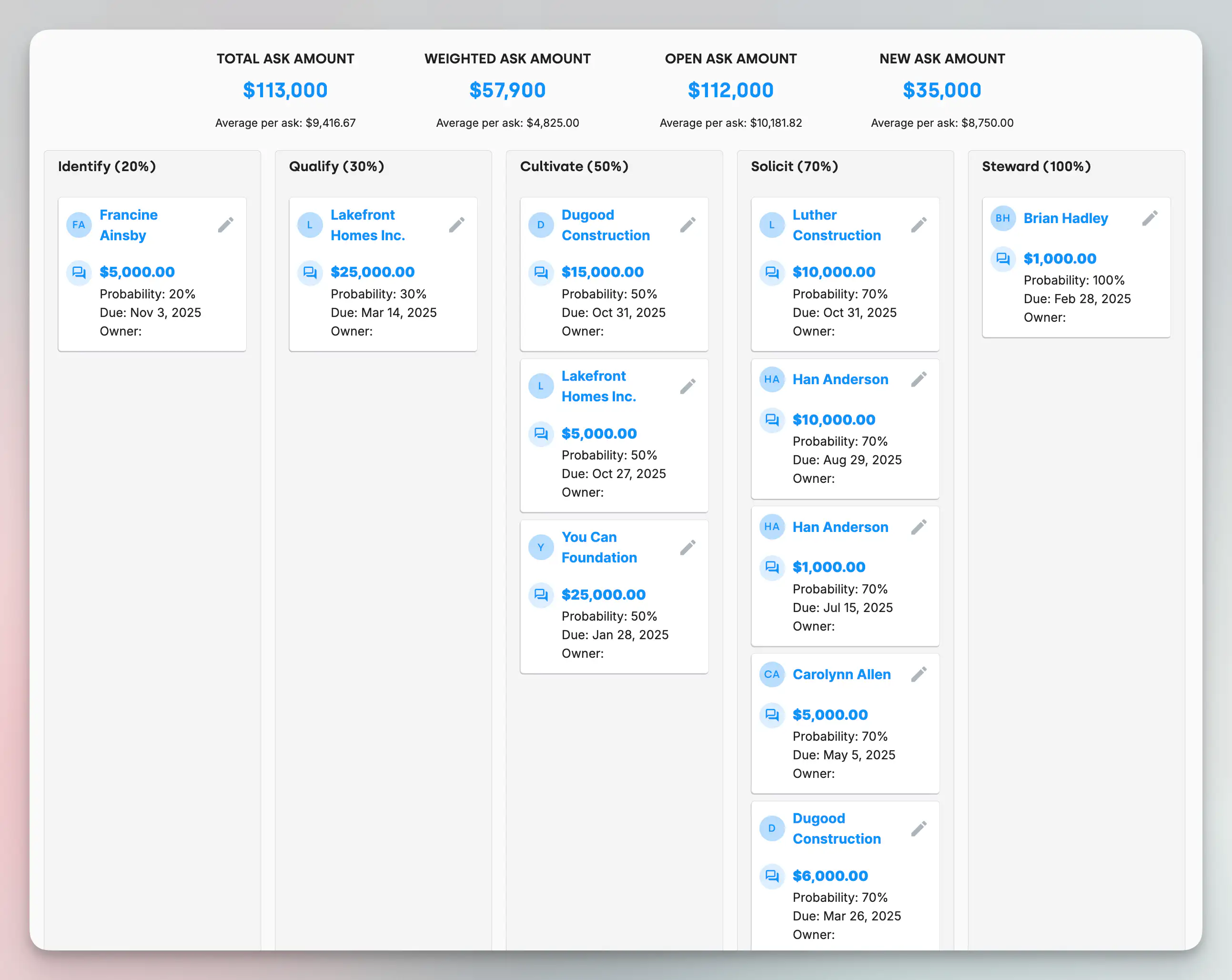The image size is (1232, 980).
Task: Open Han Anderson link due Aug 29
Action: coord(840,379)
